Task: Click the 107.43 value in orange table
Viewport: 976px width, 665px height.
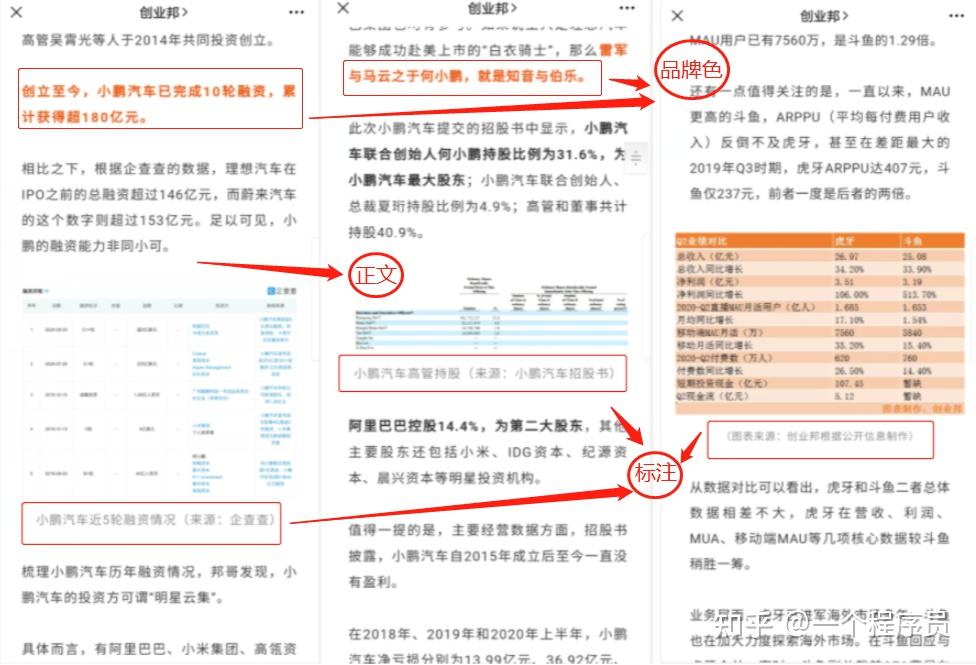Action: click(x=848, y=384)
